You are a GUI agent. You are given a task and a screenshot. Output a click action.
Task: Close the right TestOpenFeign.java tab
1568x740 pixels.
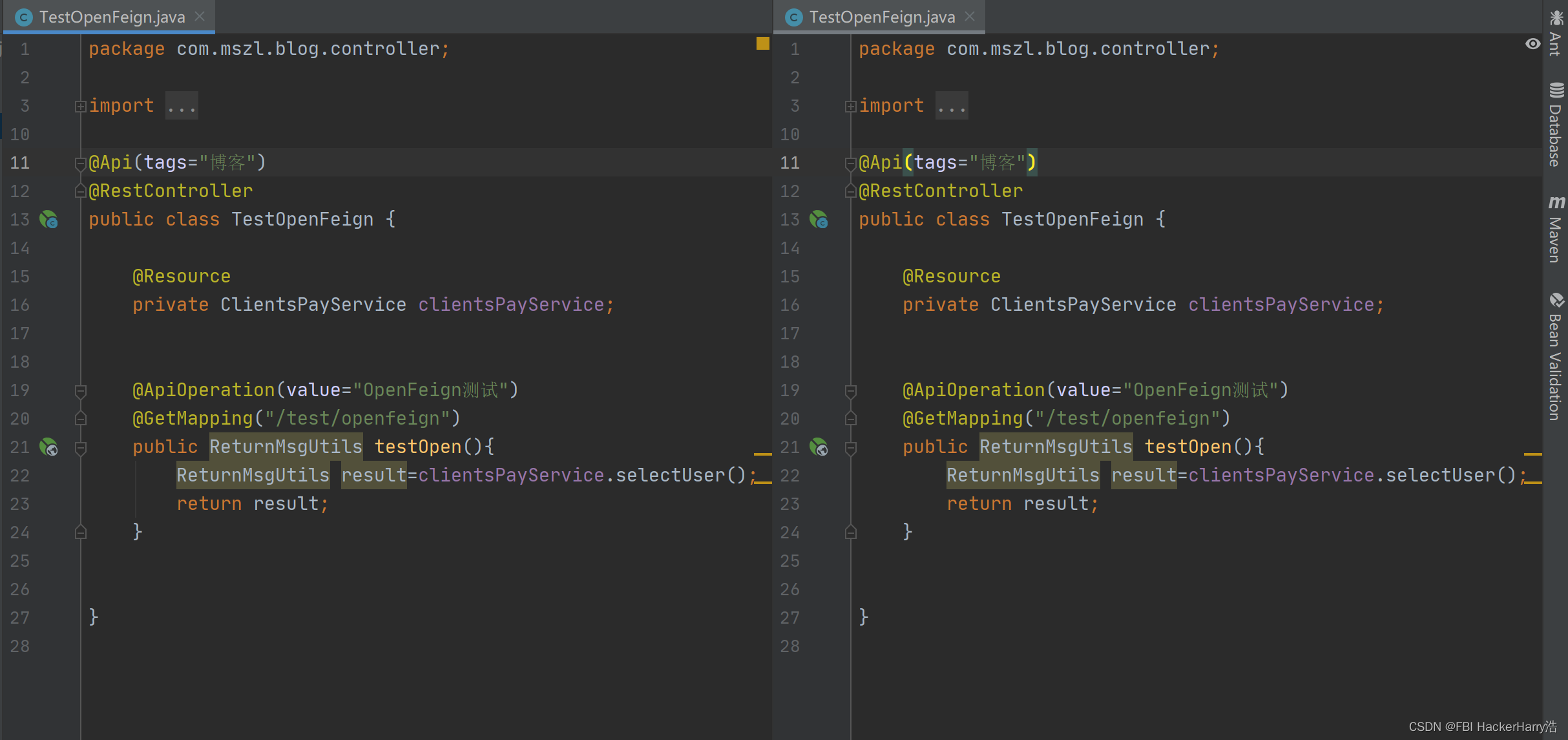tap(970, 16)
